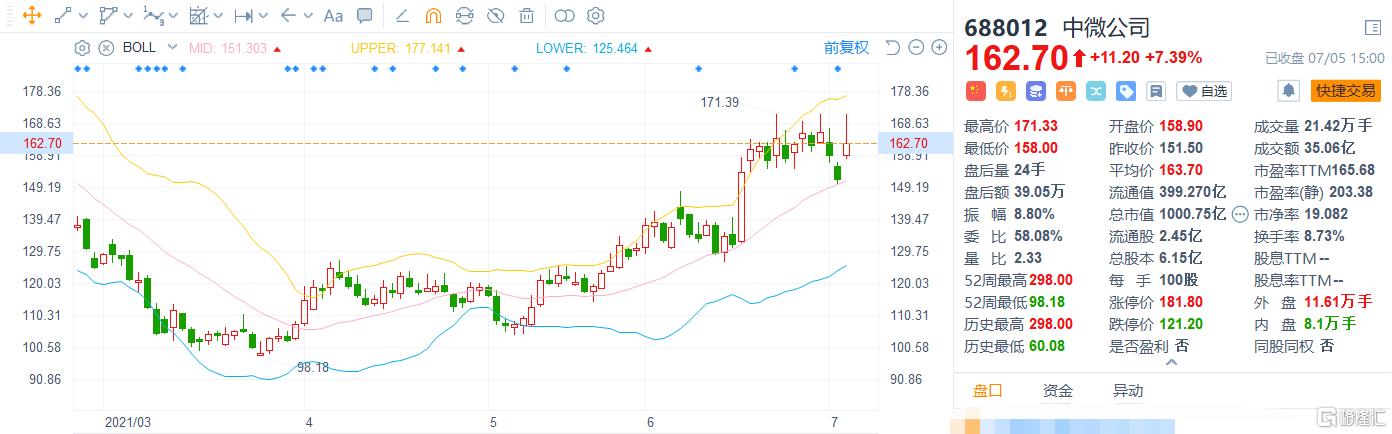The image size is (1392, 434).
Task: Click the BOLL LOWER value 125.464
Action: 617,47
